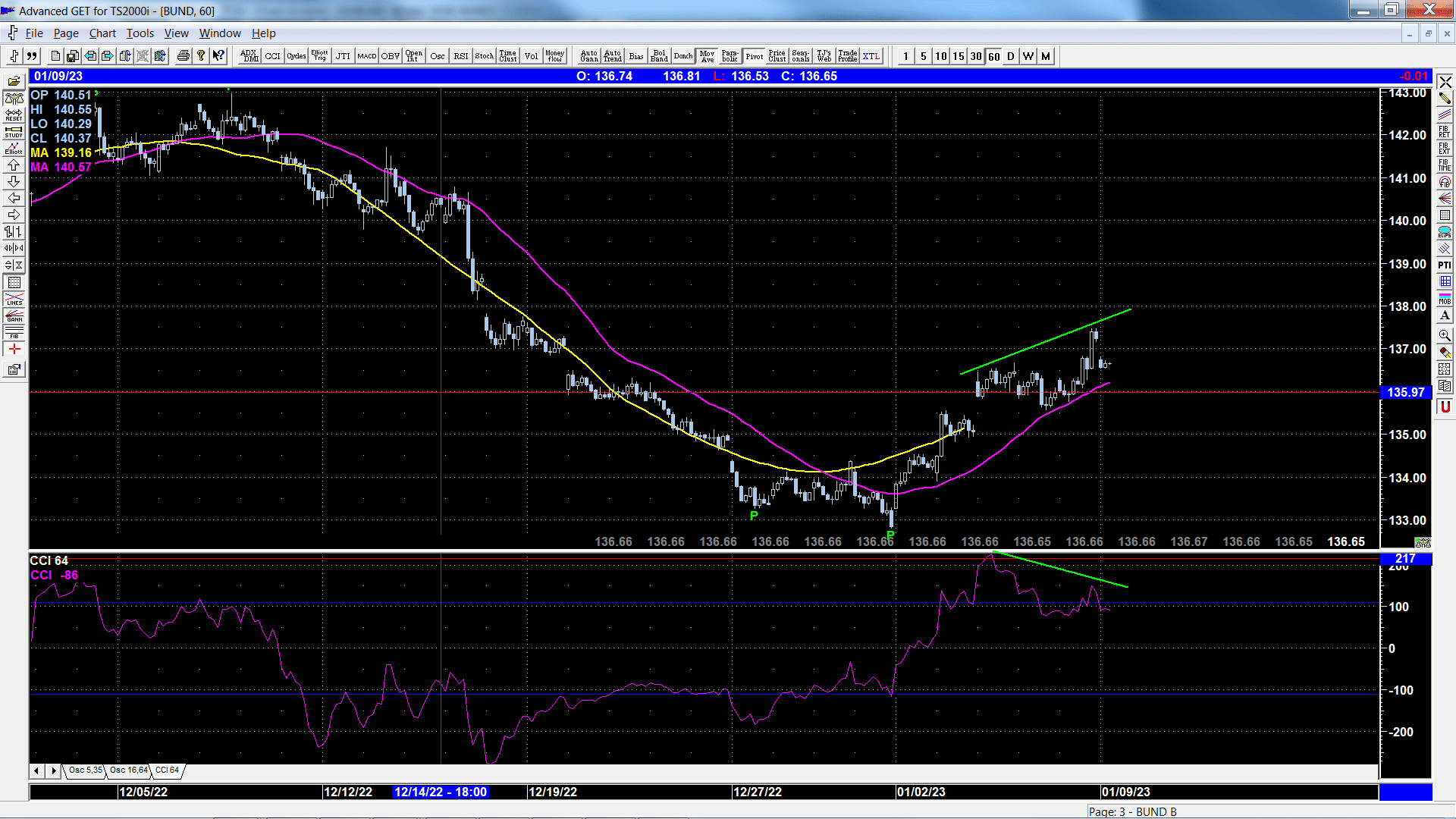Toggle the MACD study button

pyautogui.click(x=367, y=56)
